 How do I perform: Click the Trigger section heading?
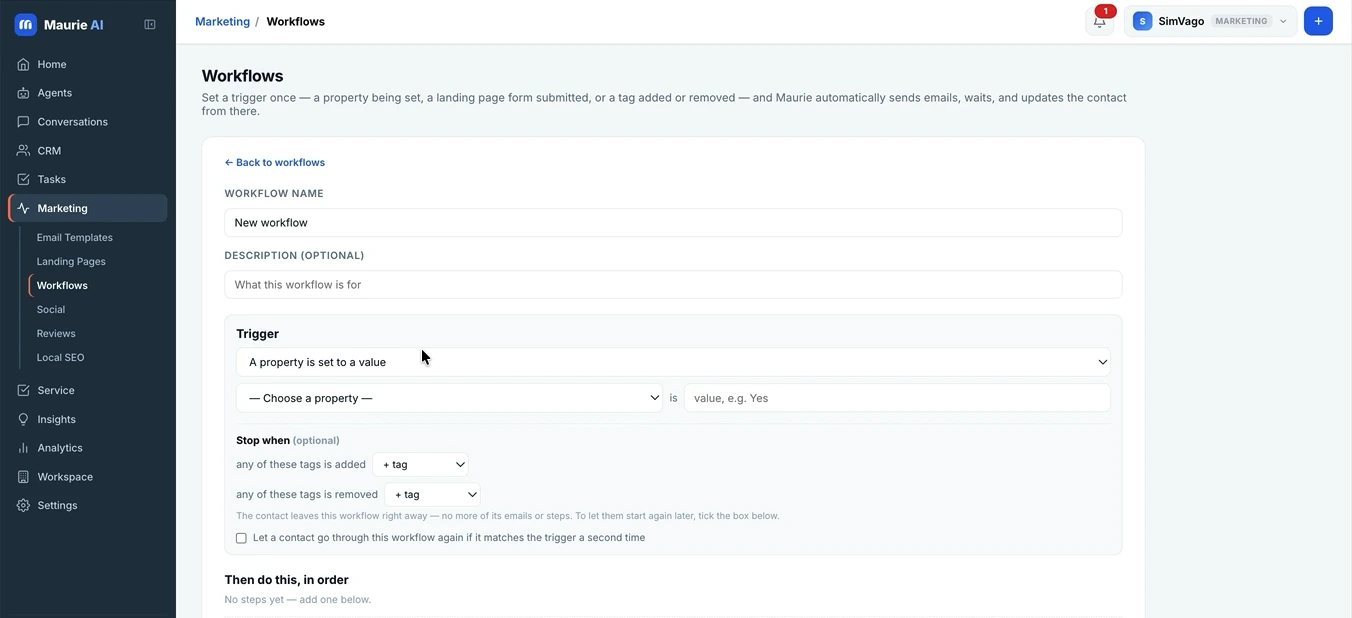tap(258, 334)
